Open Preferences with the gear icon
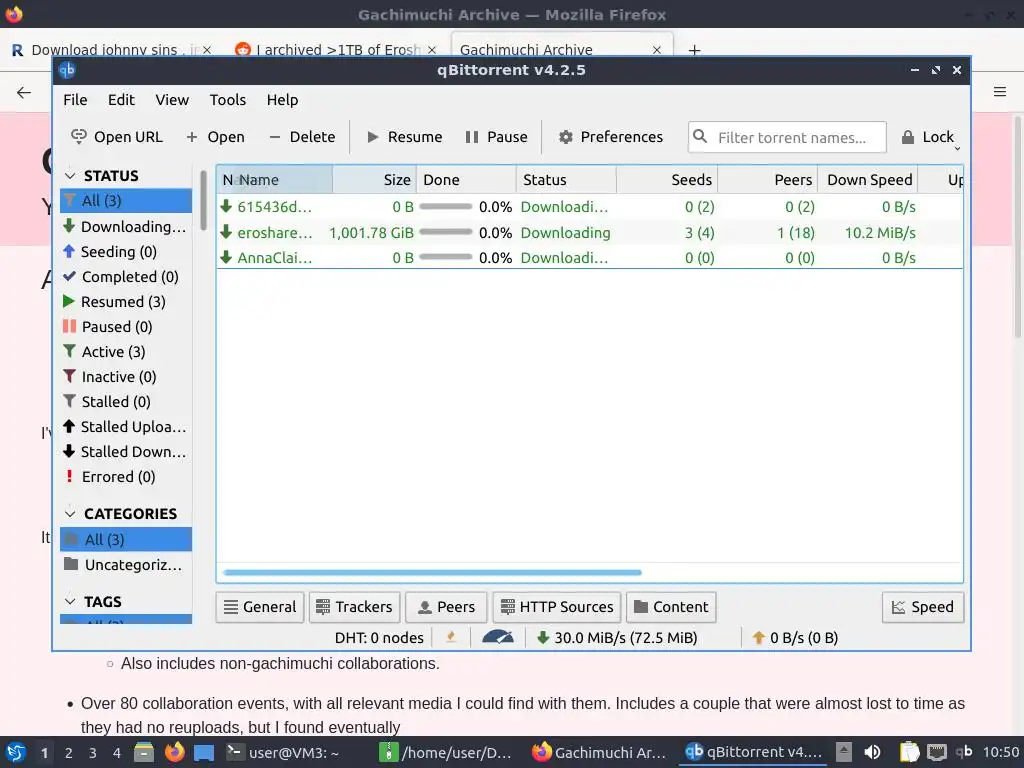The height and width of the screenshot is (768, 1024). pos(611,137)
